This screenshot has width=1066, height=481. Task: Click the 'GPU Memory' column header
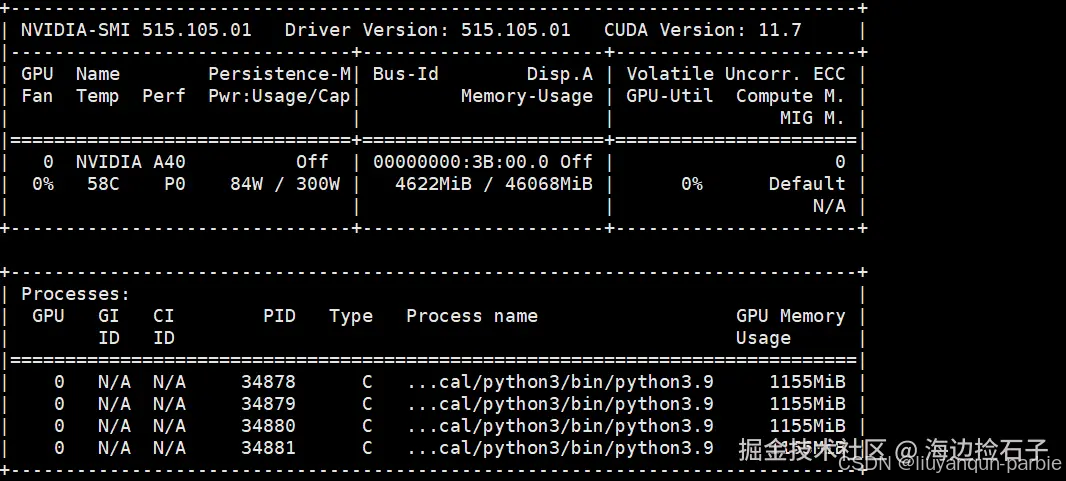[x=791, y=316]
